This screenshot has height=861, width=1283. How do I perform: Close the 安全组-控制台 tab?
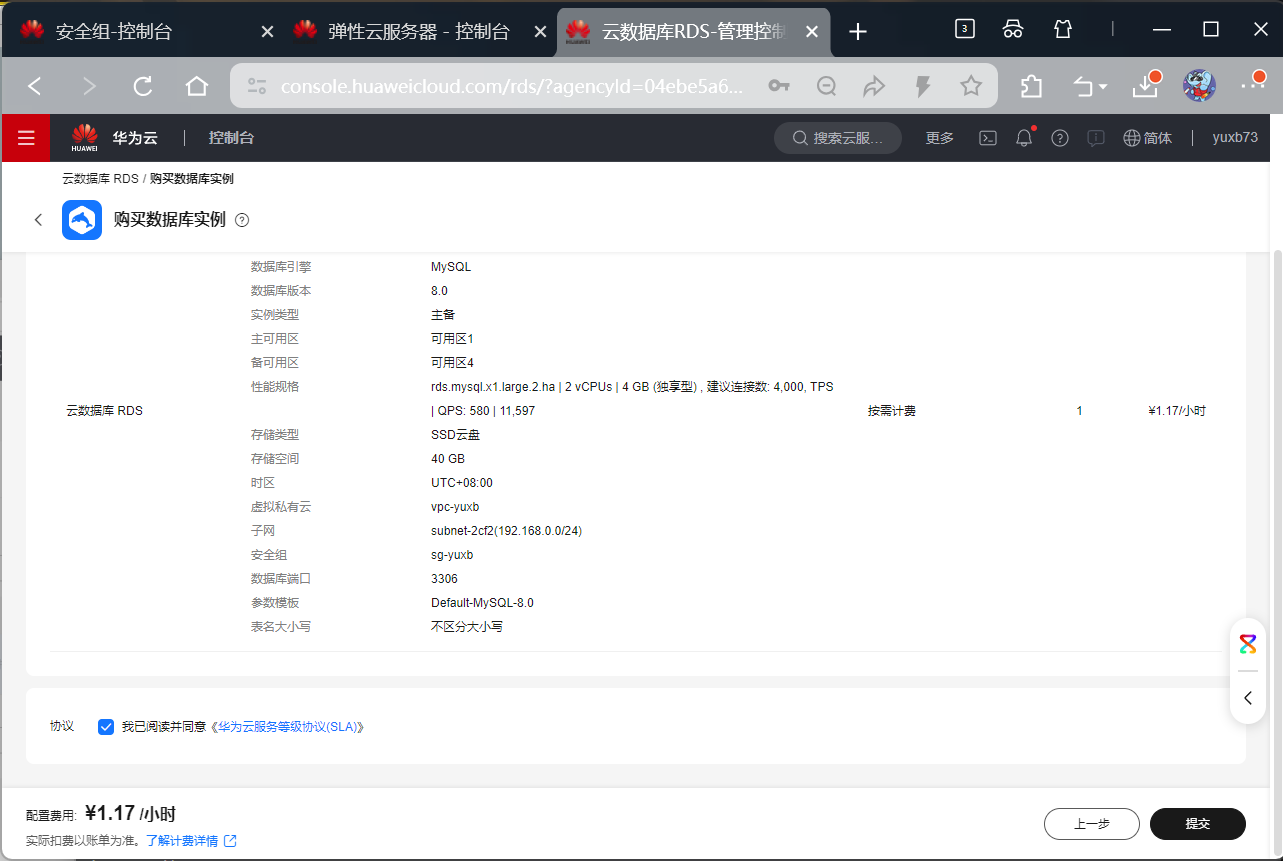[x=267, y=32]
